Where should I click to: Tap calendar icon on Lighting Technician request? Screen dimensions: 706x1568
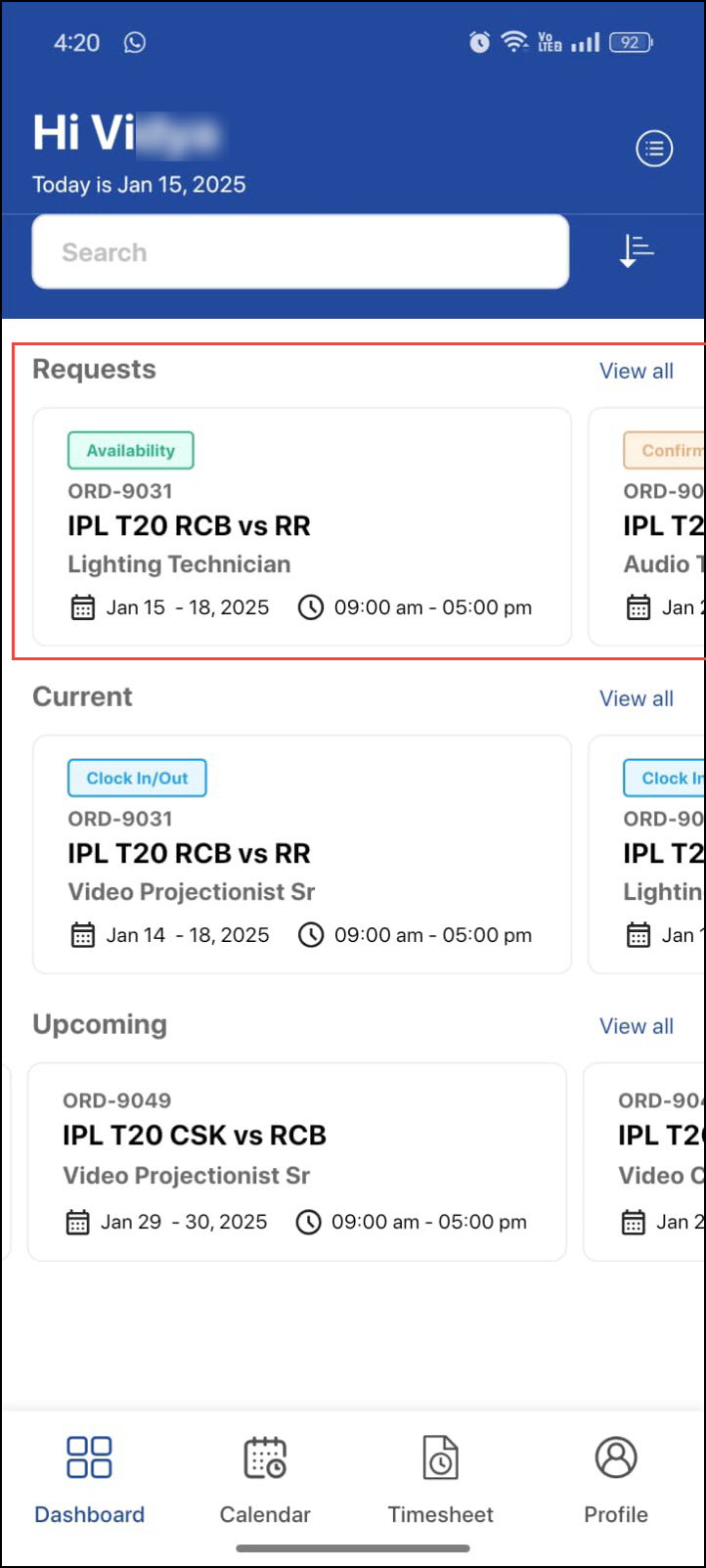(x=83, y=607)
